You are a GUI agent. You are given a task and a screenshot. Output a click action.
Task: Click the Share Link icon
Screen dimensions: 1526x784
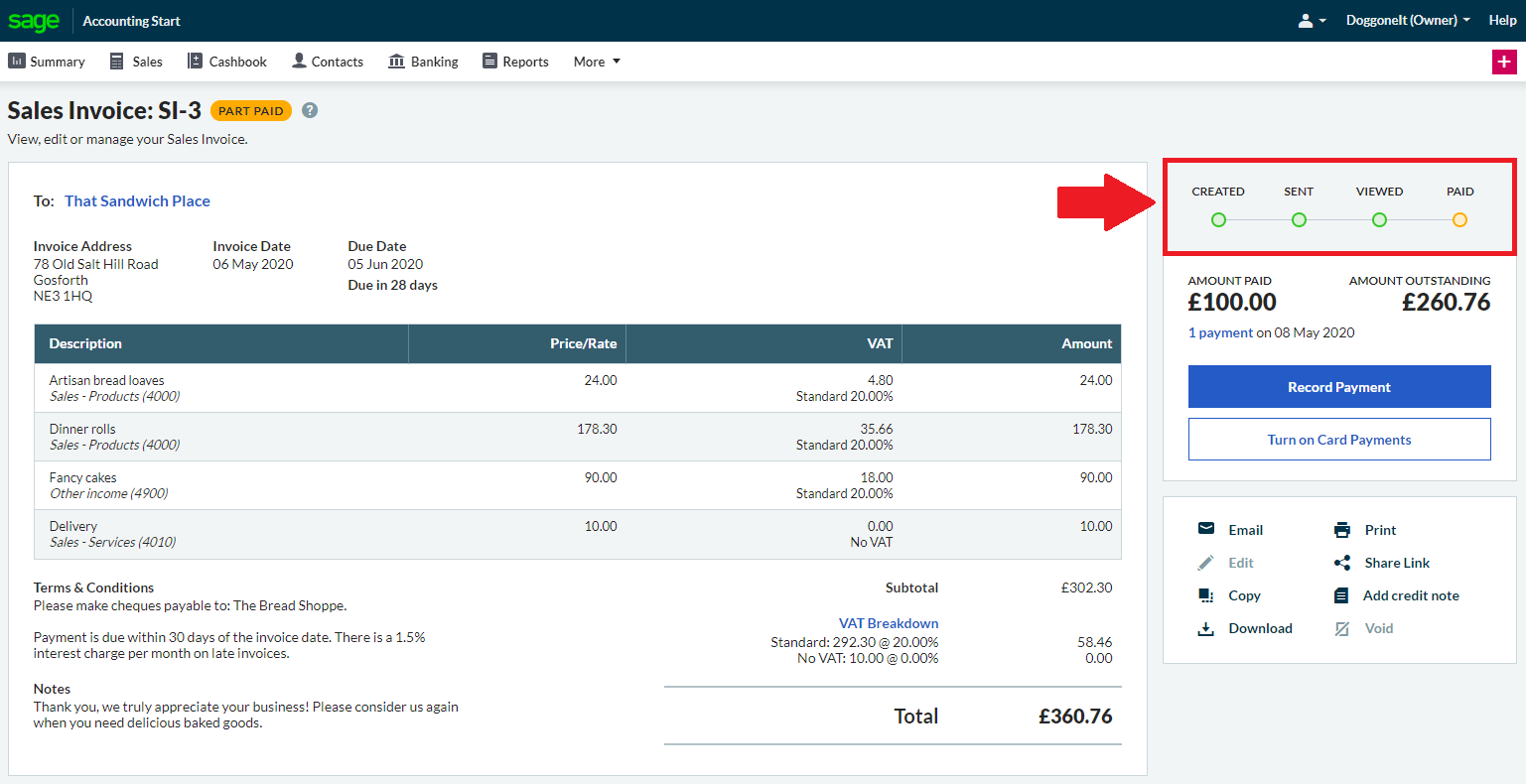pyautogui.click(x=1342, y=563)
